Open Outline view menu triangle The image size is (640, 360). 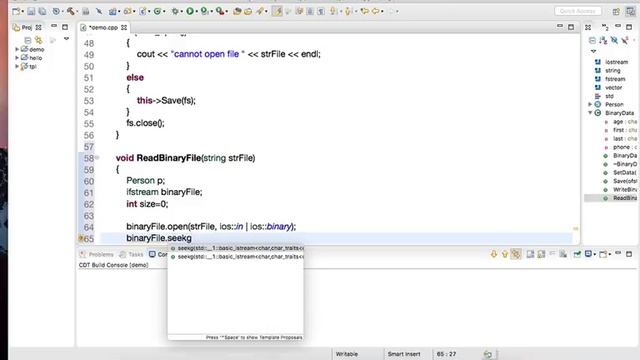pyautogui.click(x=593, y=51)
